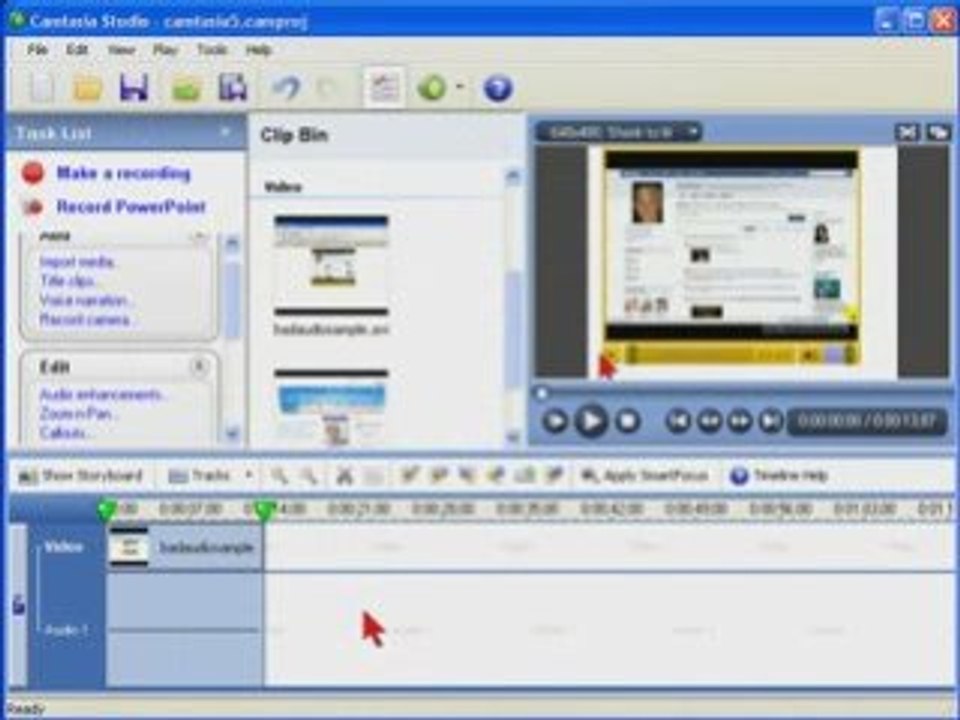Click the Make a recording link
This screenshot has height=720, width=960.
pyautogui.click(x=124, y=173)
